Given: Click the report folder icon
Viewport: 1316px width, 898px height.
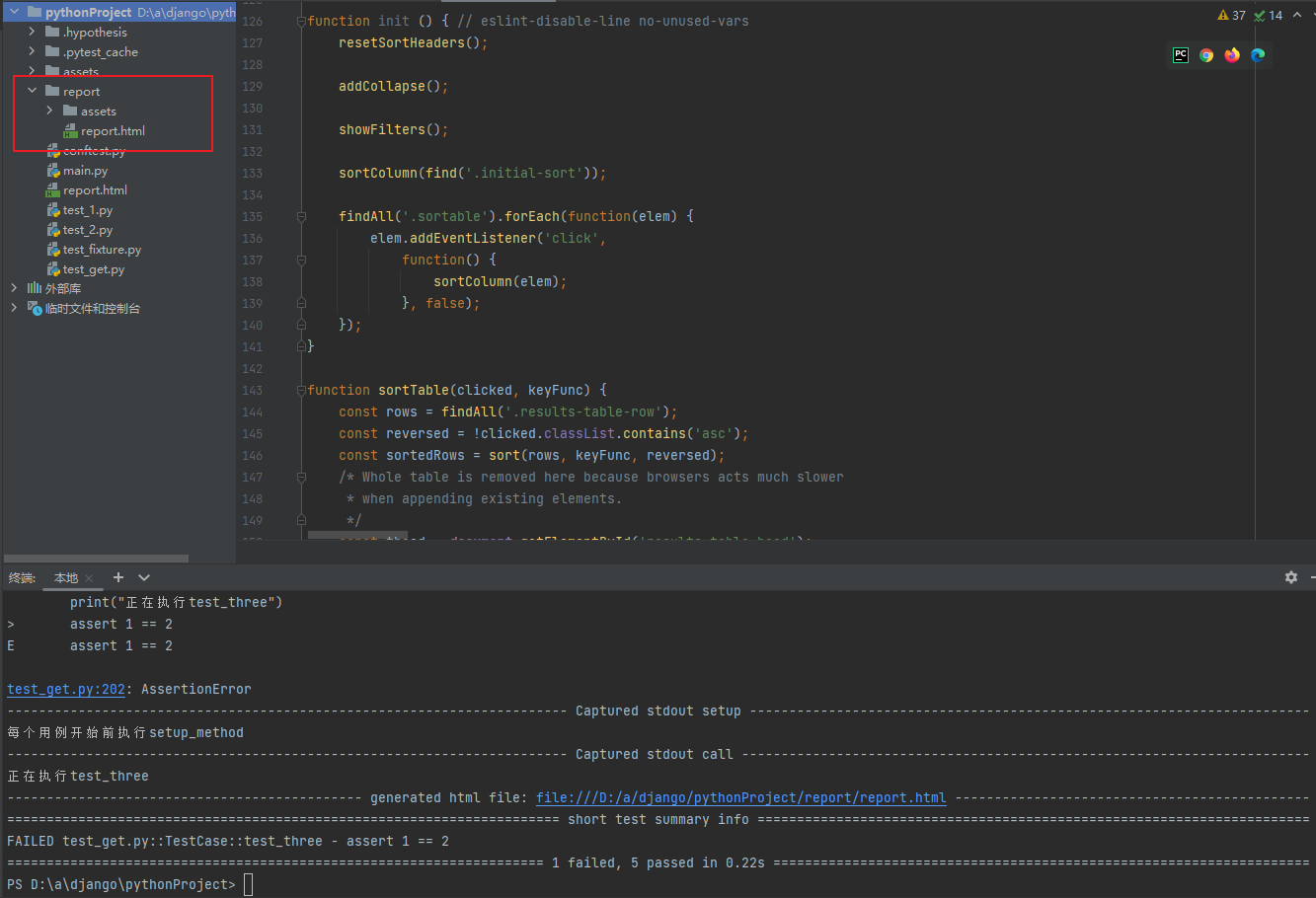Looking at the screenshot, I should click(52, 91).
